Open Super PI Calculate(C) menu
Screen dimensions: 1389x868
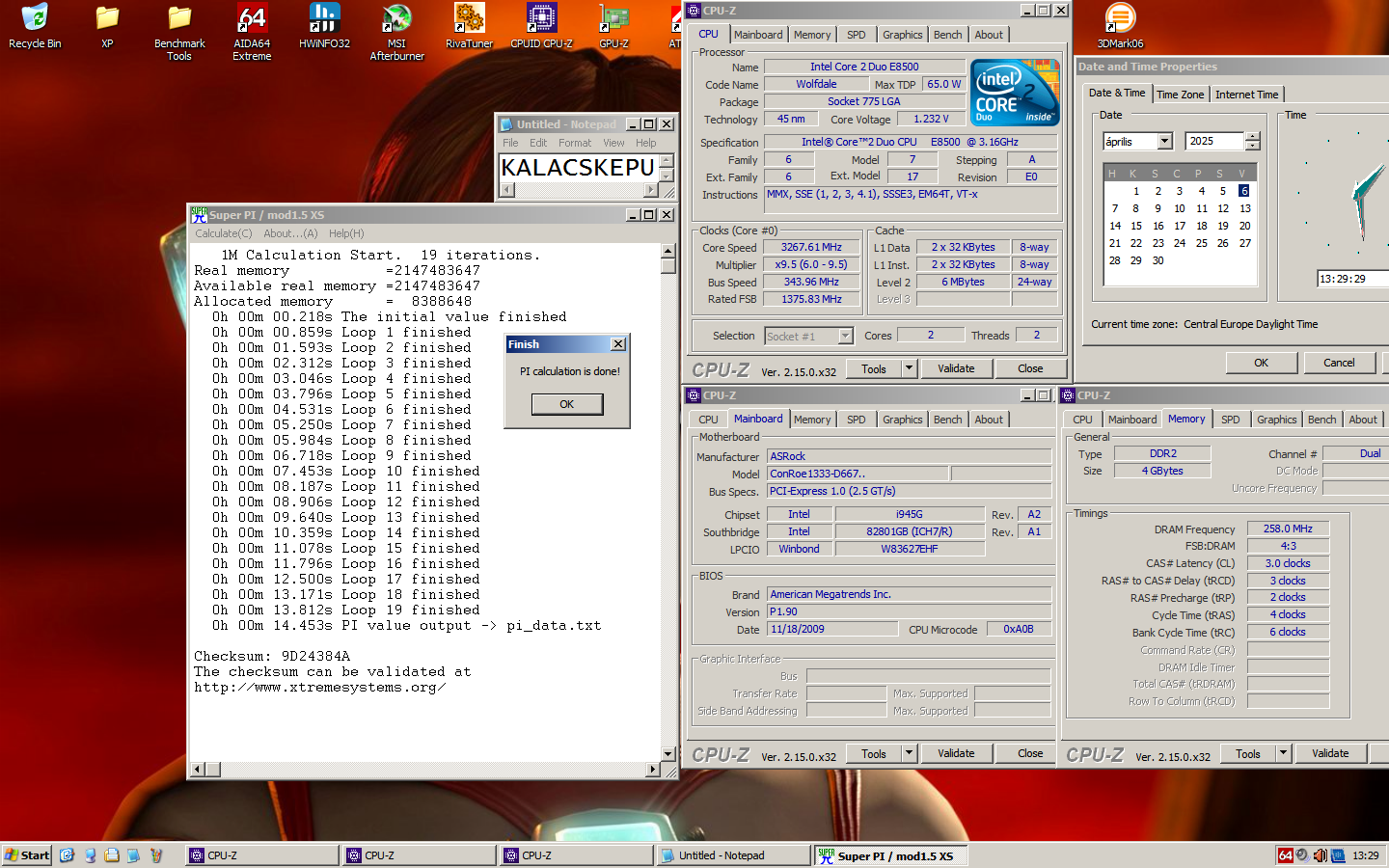[224, 233]
